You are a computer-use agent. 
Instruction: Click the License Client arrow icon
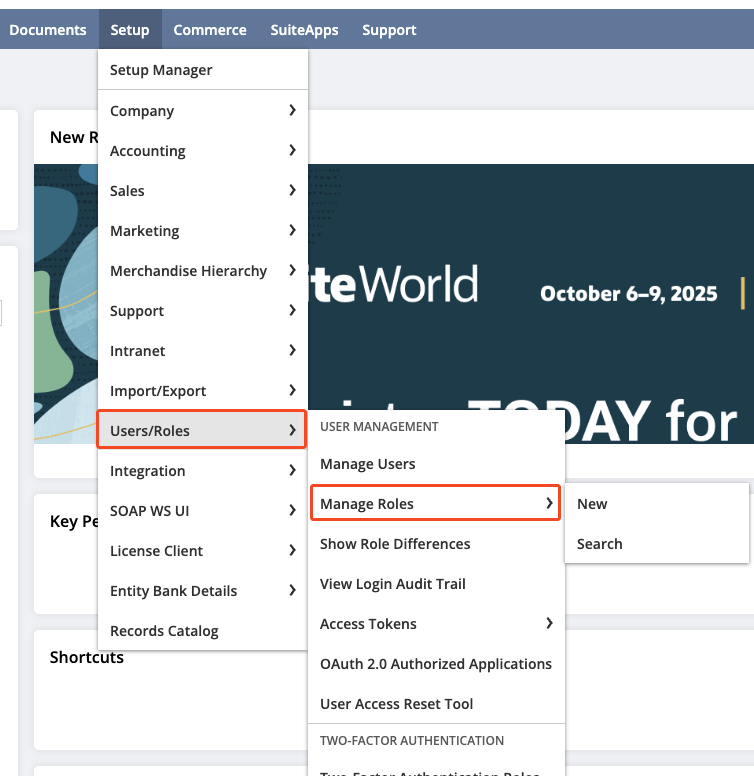pos(292,550)
